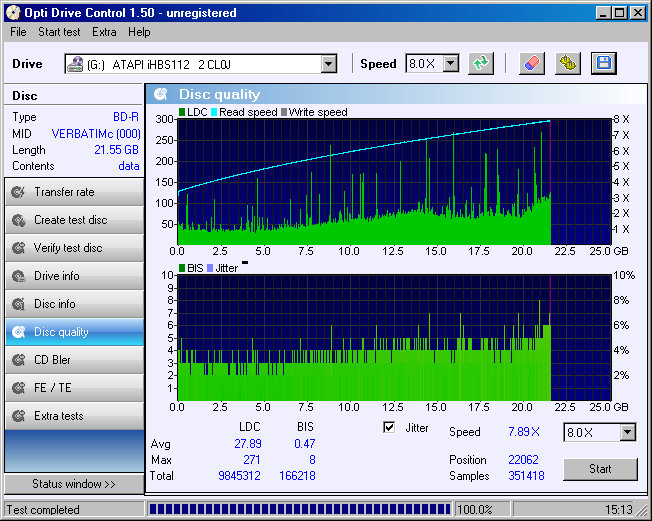The width and height of the screenshot is (652, 521).
Task: Click the Drive info icon
Action: click(18, 276)
